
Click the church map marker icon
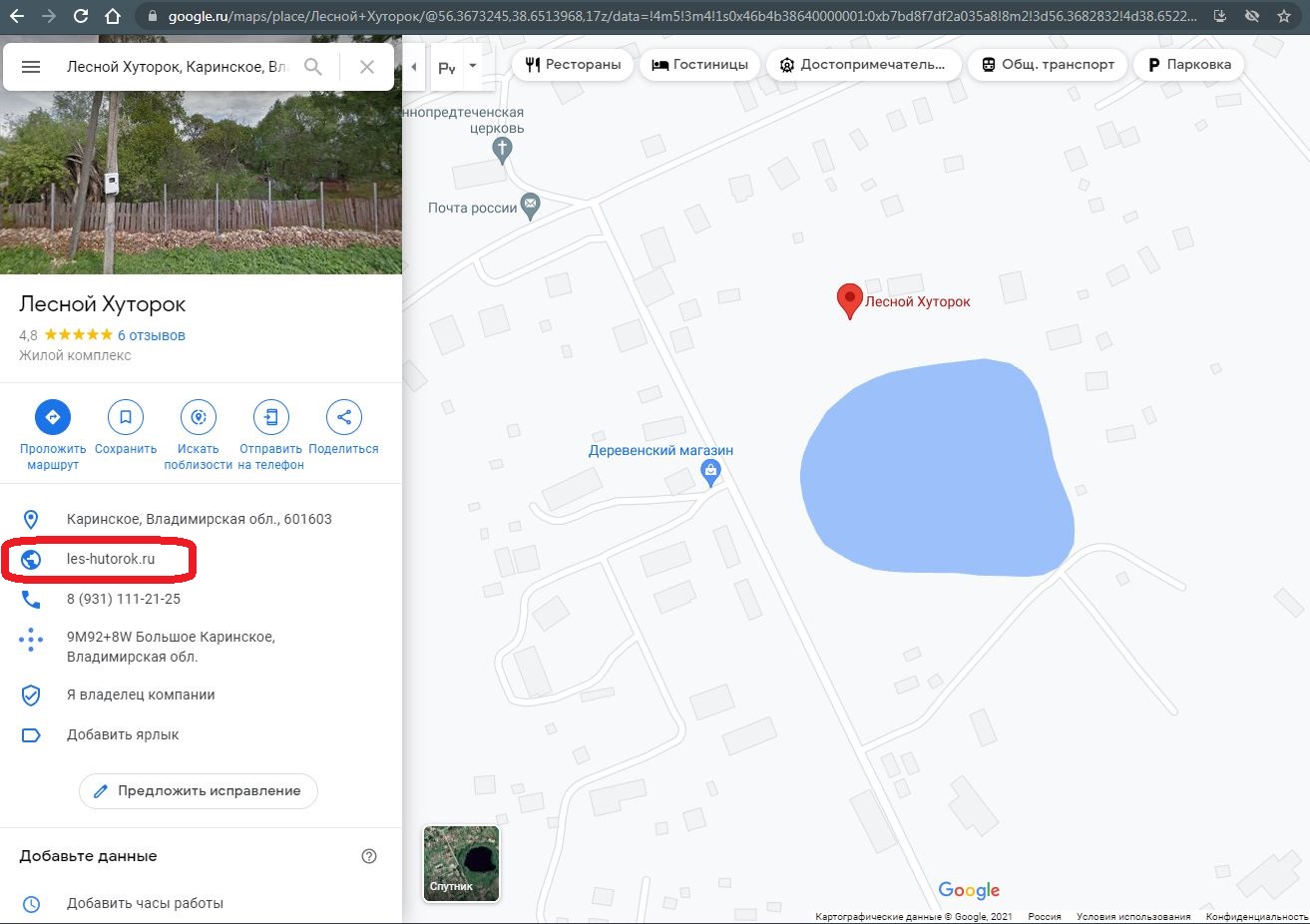coord(502,151)
